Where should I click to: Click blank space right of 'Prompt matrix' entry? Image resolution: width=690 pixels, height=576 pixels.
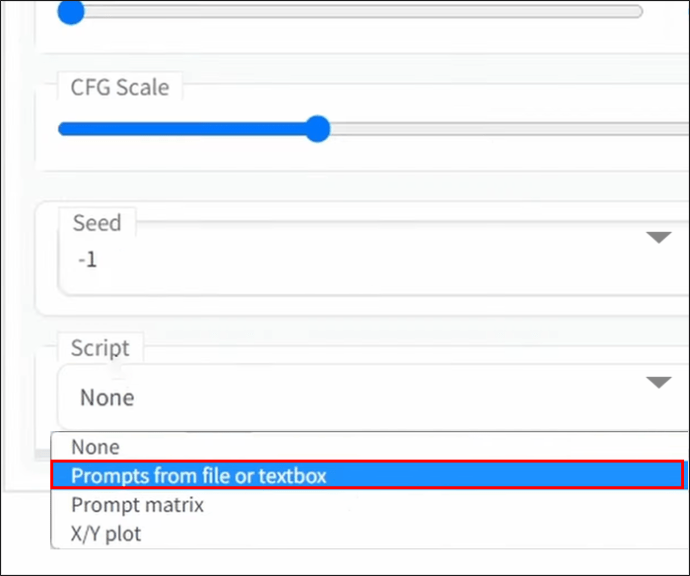pyautogui.click(x=450, y=505)
